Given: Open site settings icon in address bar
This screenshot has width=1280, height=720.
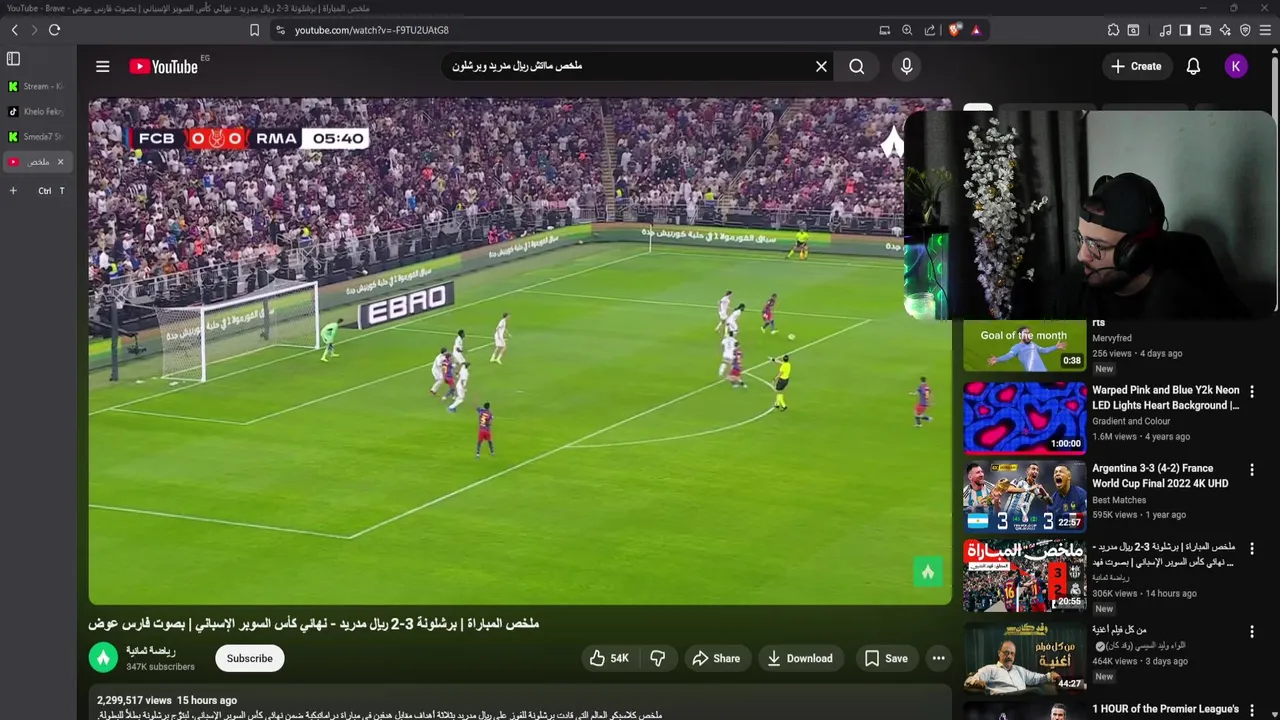Looking at the screenshot, I should pos(280,30).
